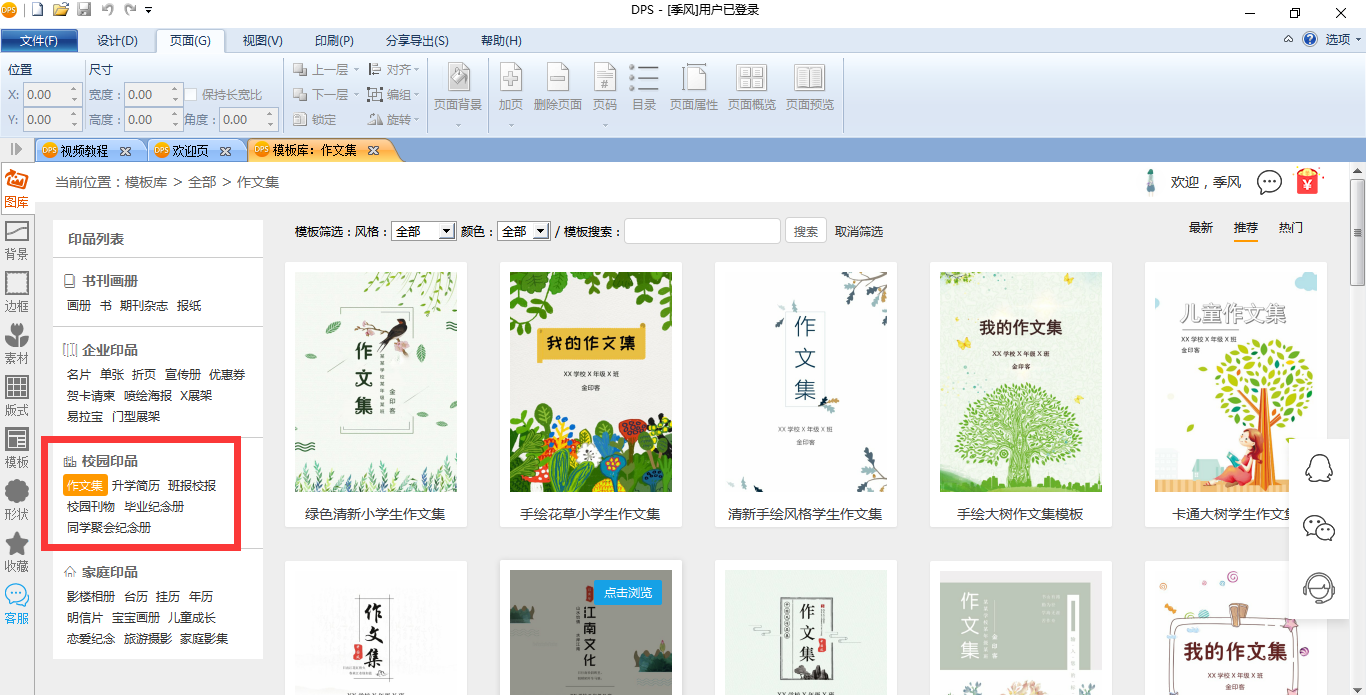The height and width of the screenshot is (695, 1366).
Task: Open the 收藏 favorites star in the sidebar
Action: point(17,552)
